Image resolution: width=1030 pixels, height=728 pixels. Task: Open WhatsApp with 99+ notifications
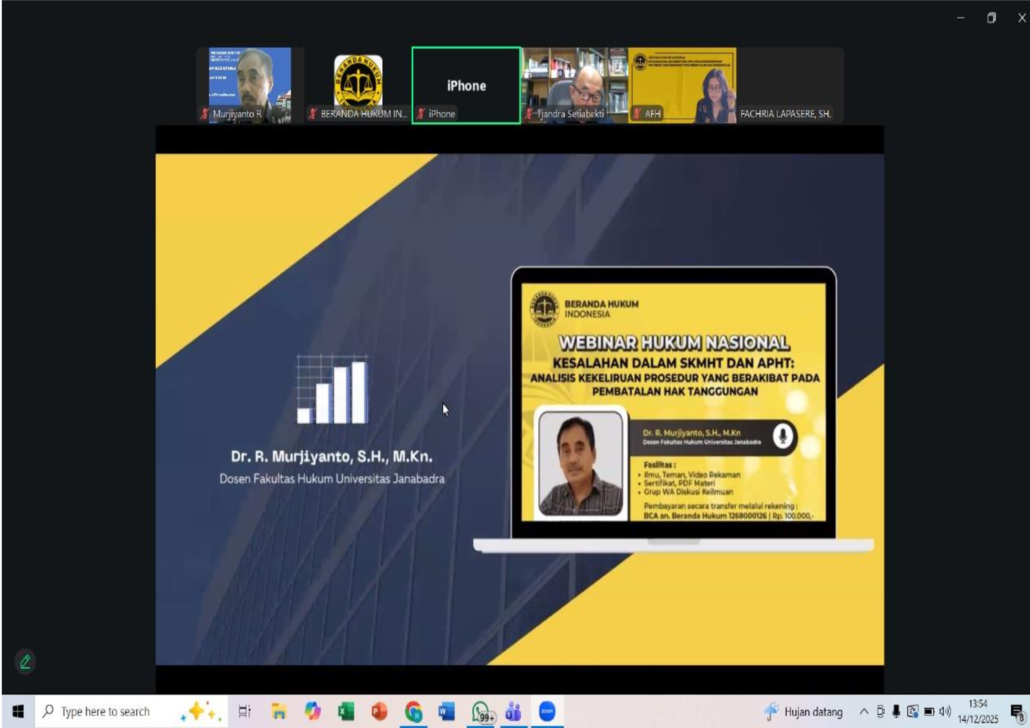point(481,712)
